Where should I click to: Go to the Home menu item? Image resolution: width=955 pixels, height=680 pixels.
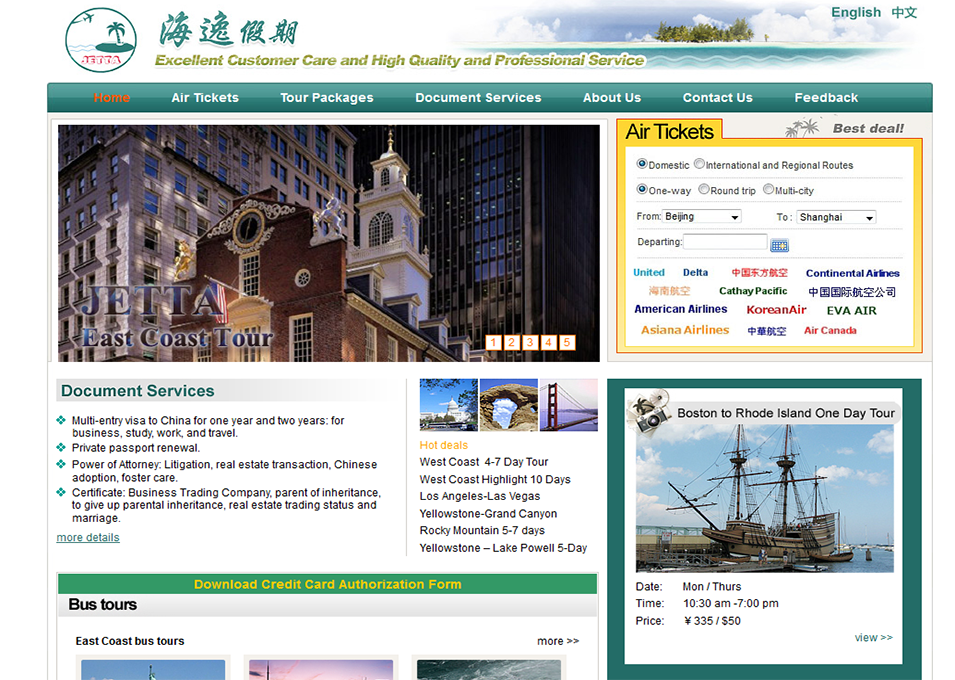[111, 97]
